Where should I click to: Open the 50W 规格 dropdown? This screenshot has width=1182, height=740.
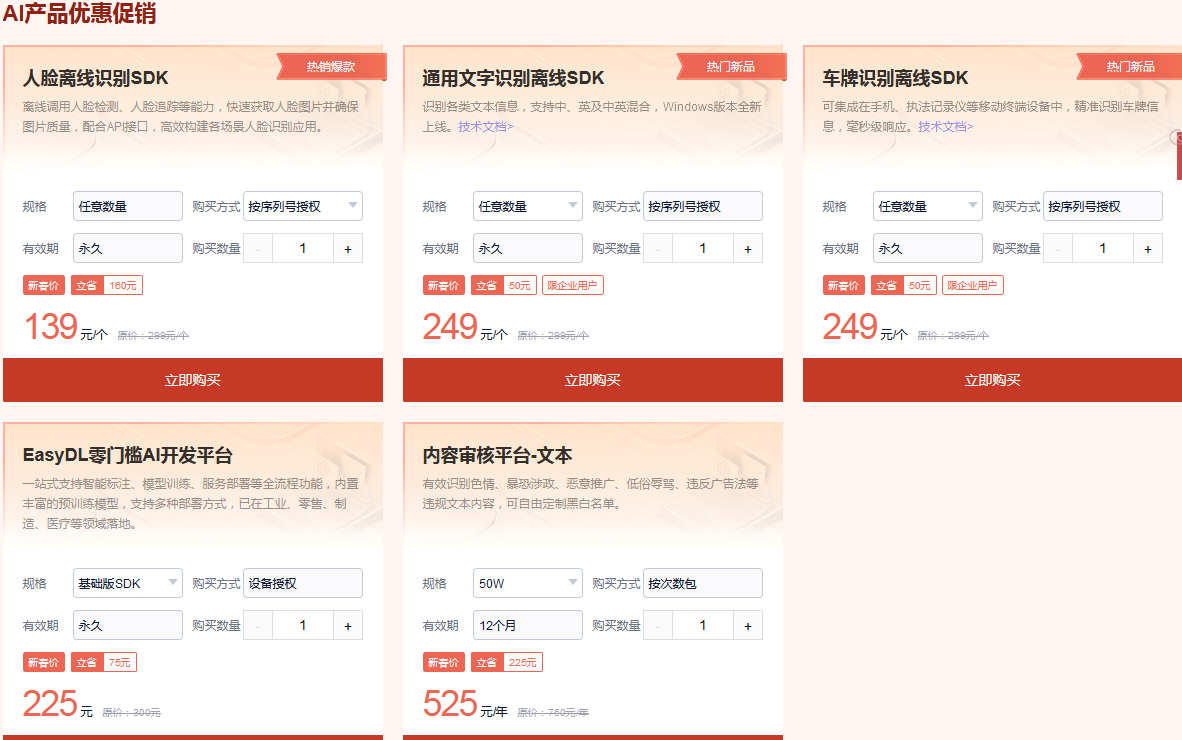[528, 583]
